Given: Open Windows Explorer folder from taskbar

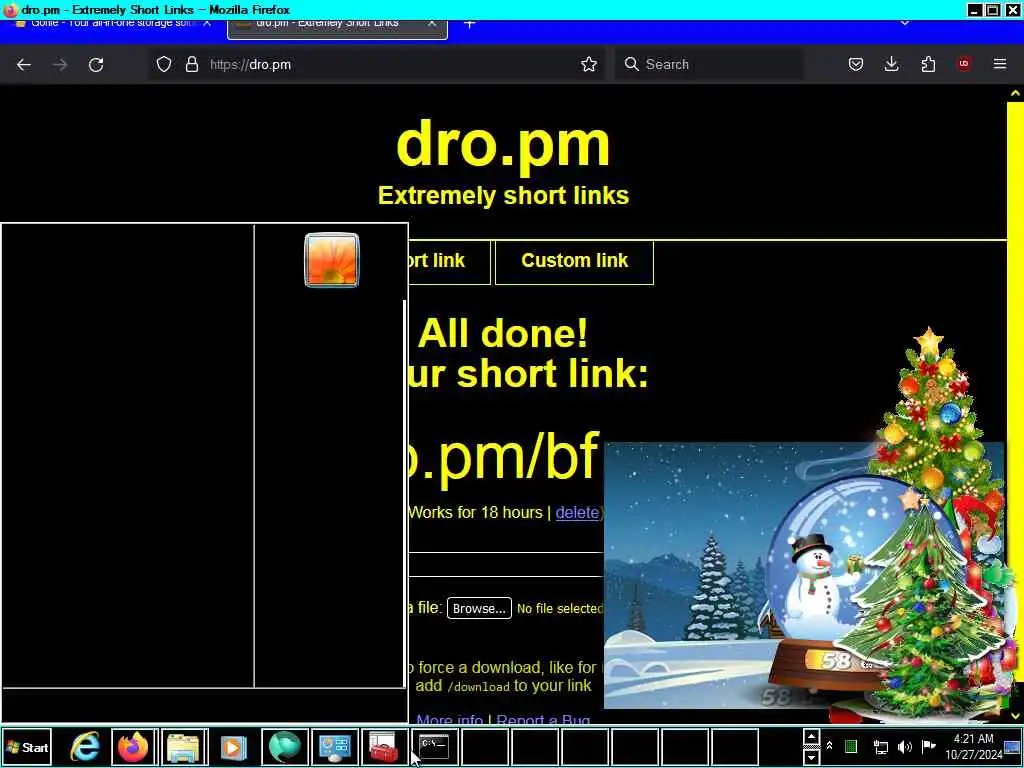Looking at the screenshot, I should [185, 747].
